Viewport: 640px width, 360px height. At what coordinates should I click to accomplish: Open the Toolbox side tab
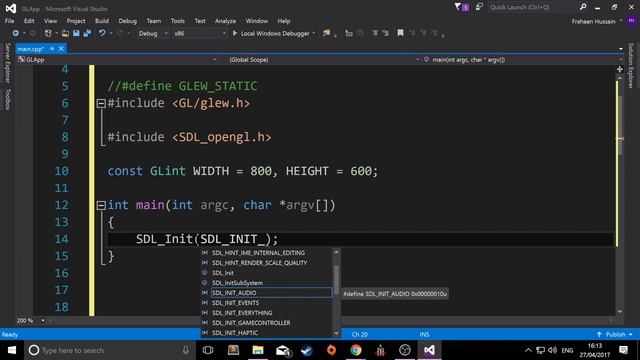pyautogui.click(x=7, y=100)
